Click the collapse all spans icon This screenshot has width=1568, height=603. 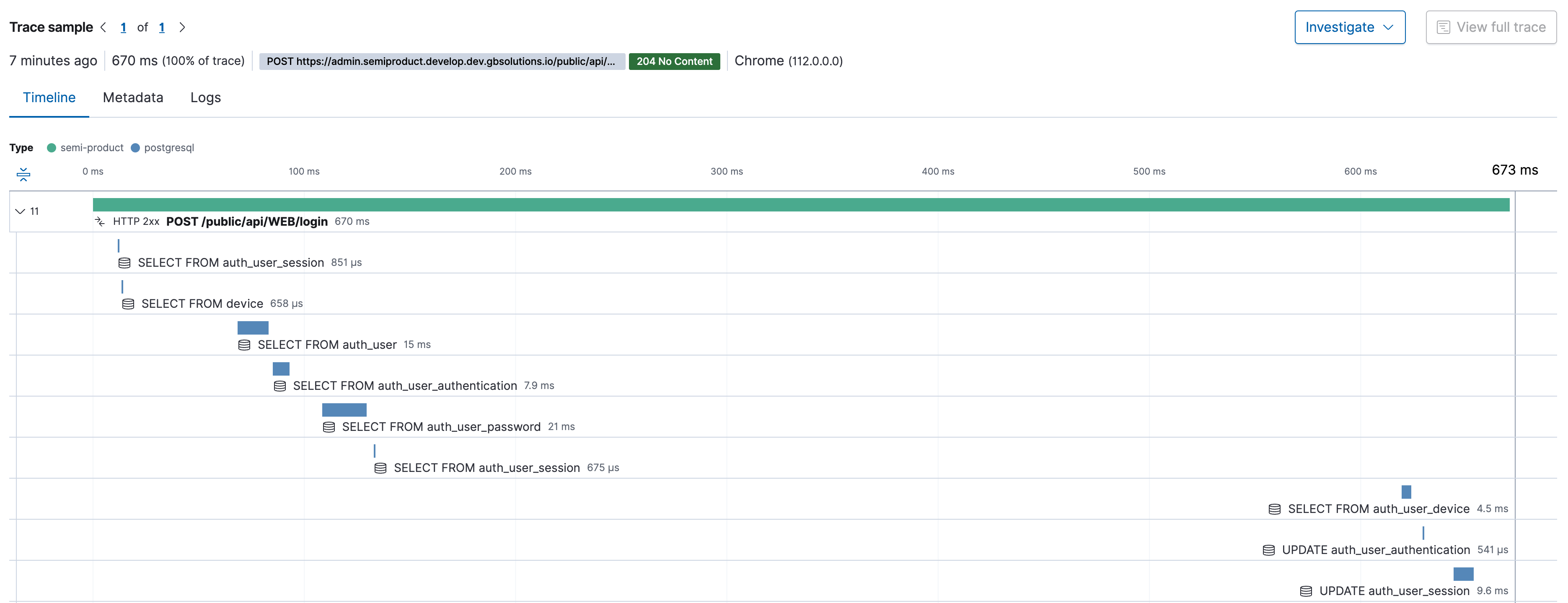[23, 174]
